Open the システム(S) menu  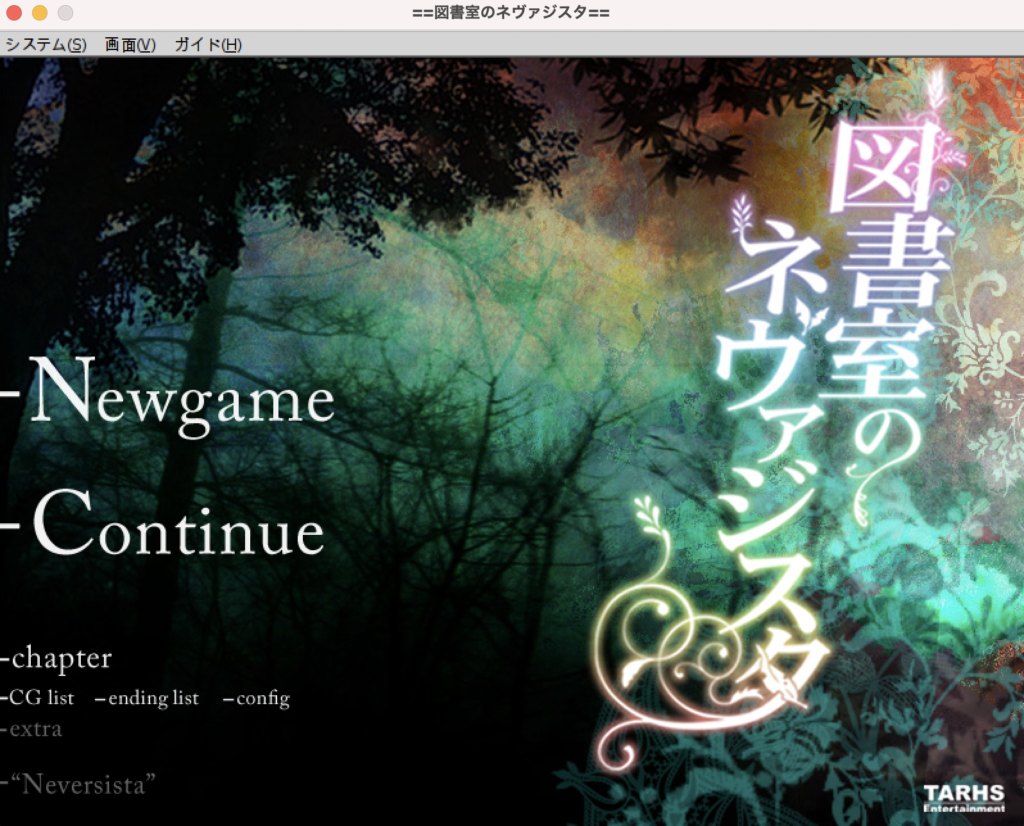(46, 44)
